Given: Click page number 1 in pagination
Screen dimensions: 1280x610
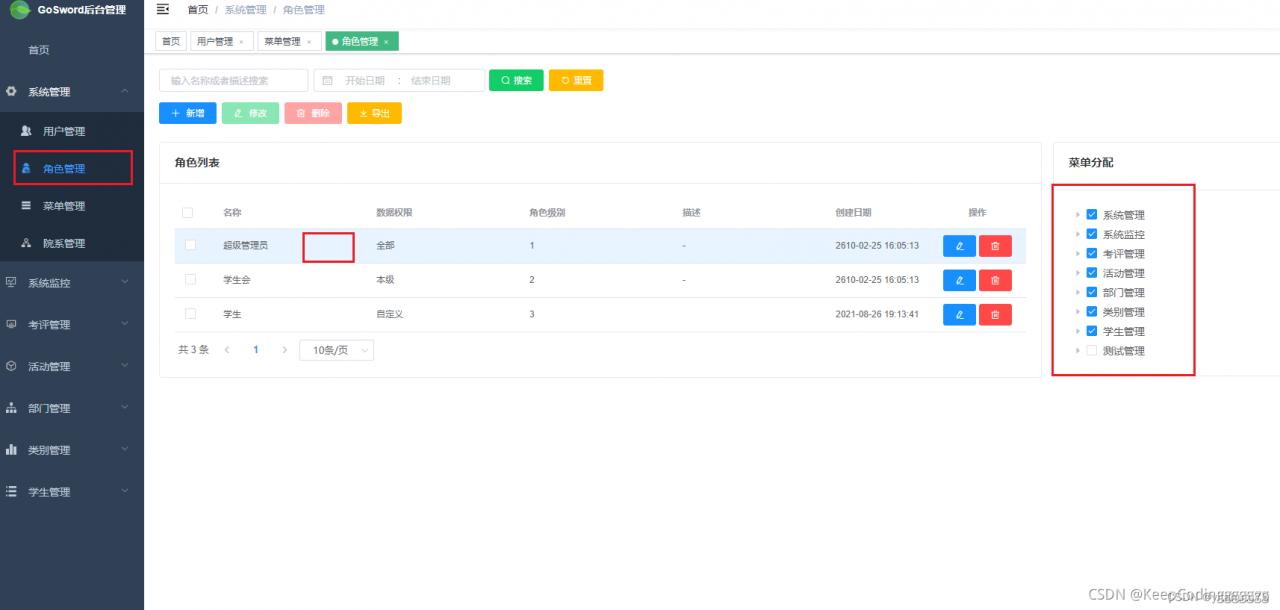Looking at the screenshot, I should click(x=256, y=350).
